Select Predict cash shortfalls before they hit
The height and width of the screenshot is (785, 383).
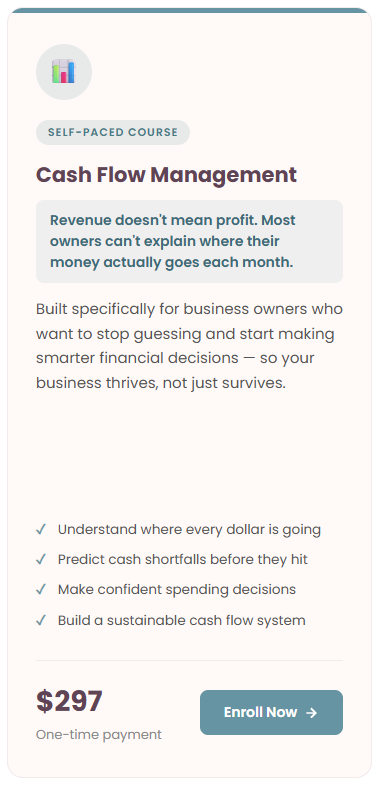pos(183,559)
